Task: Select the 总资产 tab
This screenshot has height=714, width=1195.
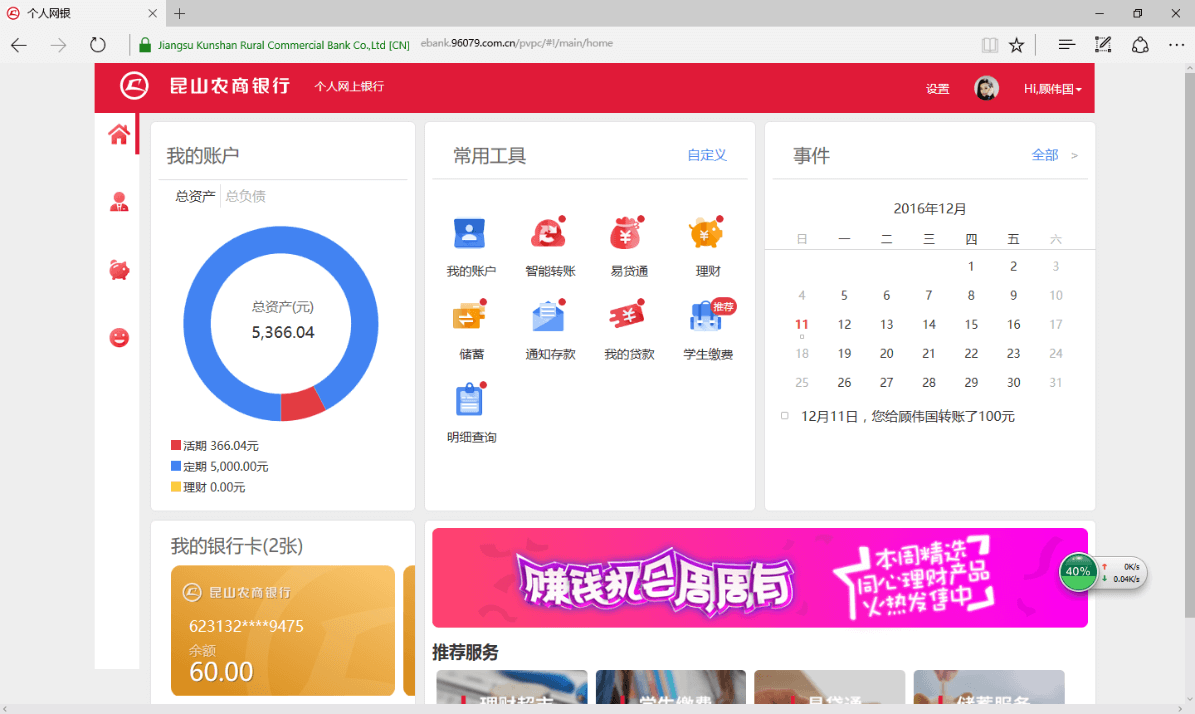Action: tap(195, 196)
